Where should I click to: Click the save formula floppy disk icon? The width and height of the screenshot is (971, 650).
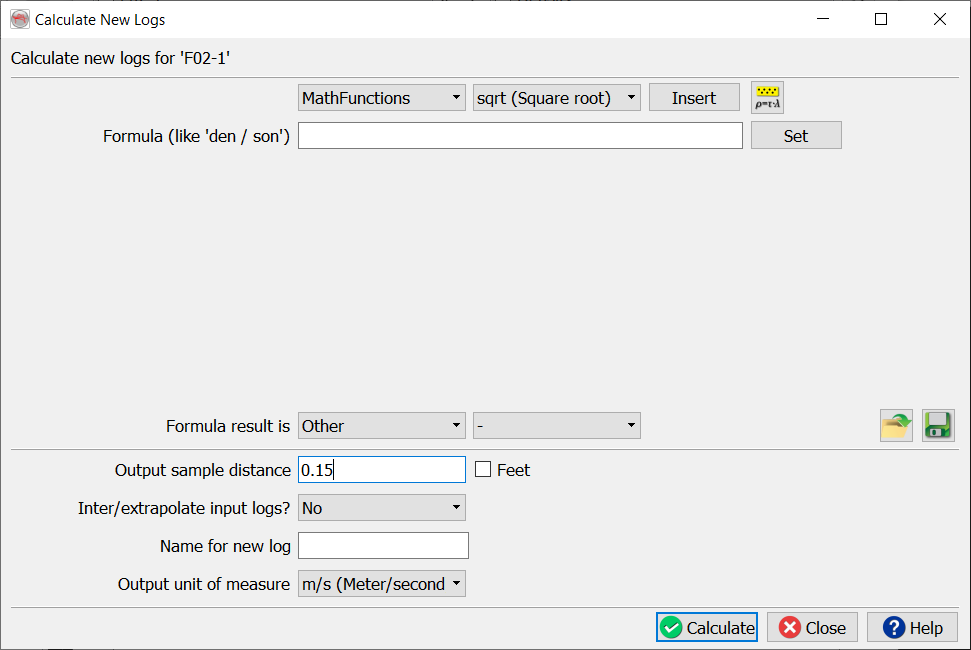click(x=938, y=426)
